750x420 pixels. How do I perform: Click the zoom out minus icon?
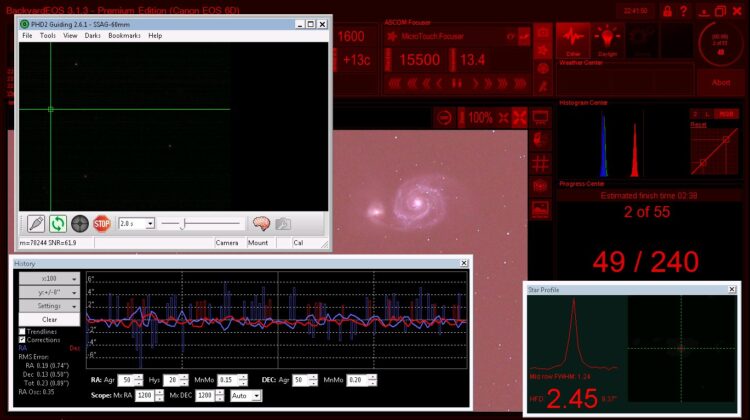click(x=444, y=118)
